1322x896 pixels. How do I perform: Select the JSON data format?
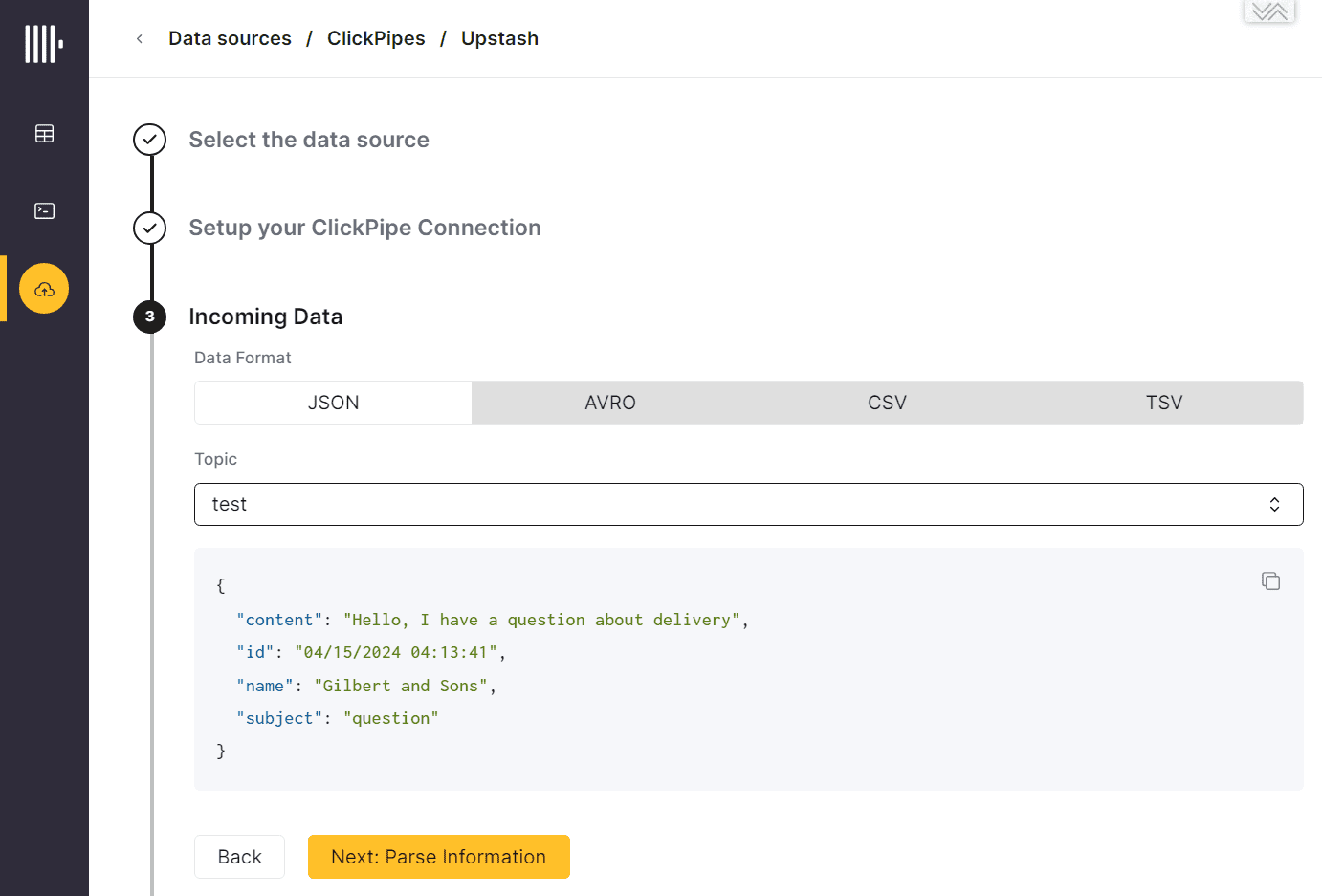(333, 403)
